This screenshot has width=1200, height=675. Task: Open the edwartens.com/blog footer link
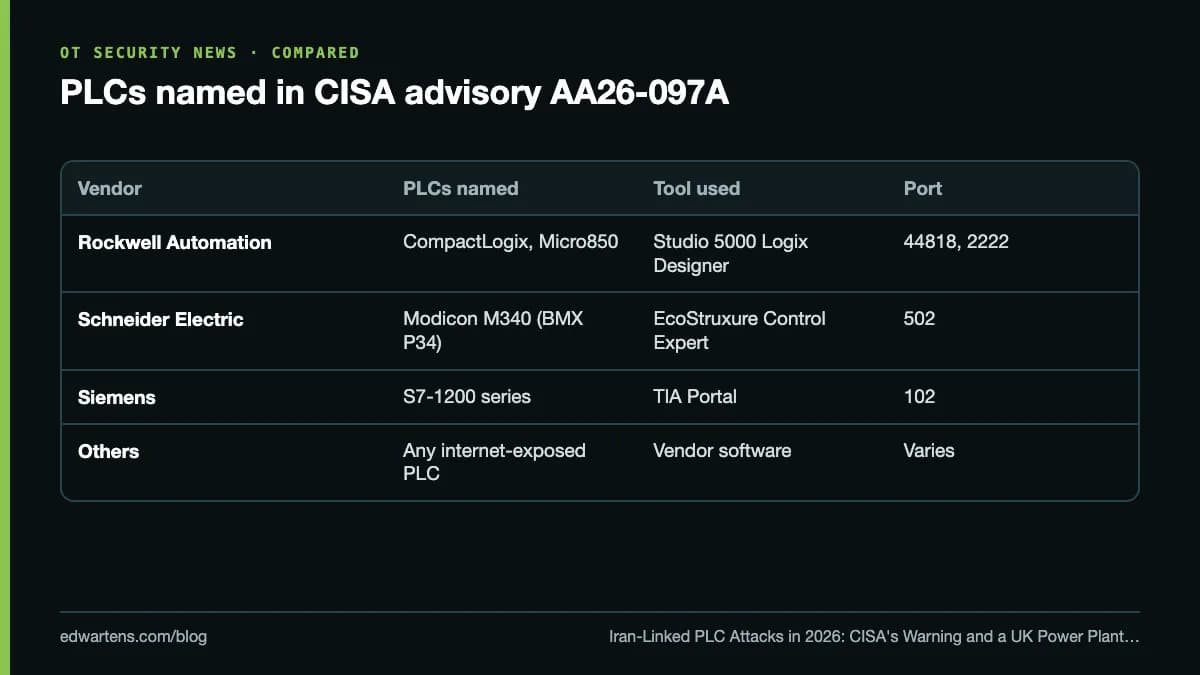point(134,636)
